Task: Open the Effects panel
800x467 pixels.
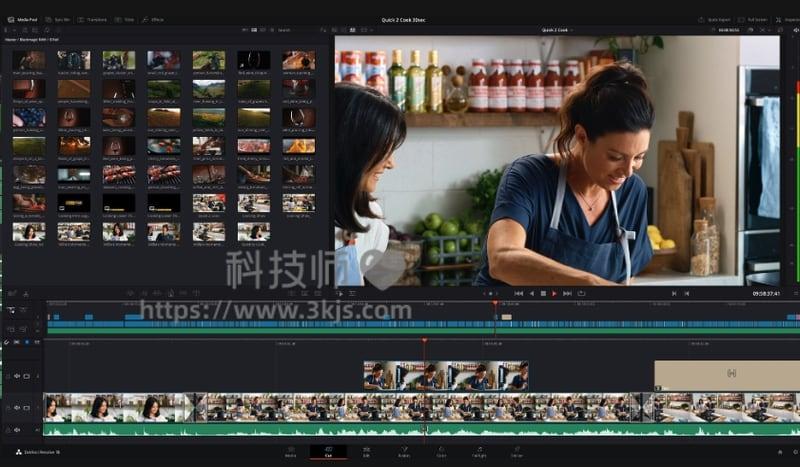Action: click(x=153, y=19)
